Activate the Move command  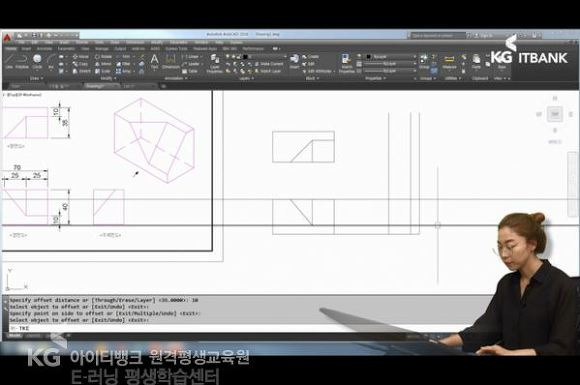81,57
